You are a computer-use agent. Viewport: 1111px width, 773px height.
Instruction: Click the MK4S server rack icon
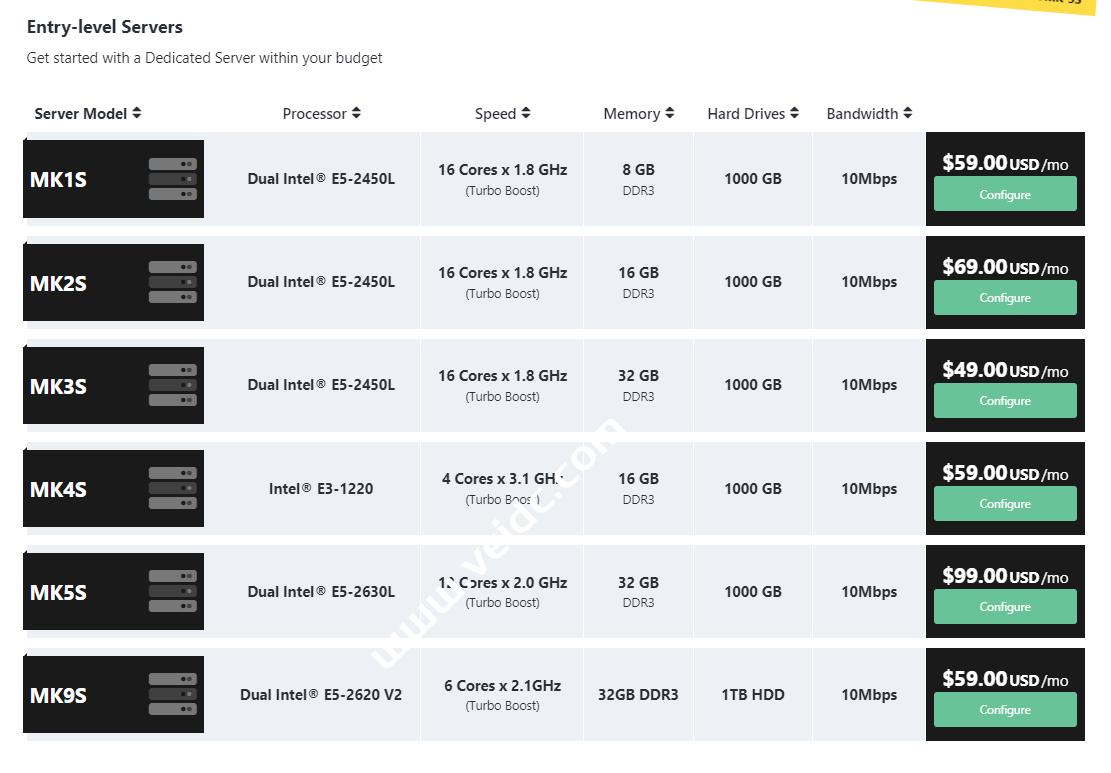172,488
